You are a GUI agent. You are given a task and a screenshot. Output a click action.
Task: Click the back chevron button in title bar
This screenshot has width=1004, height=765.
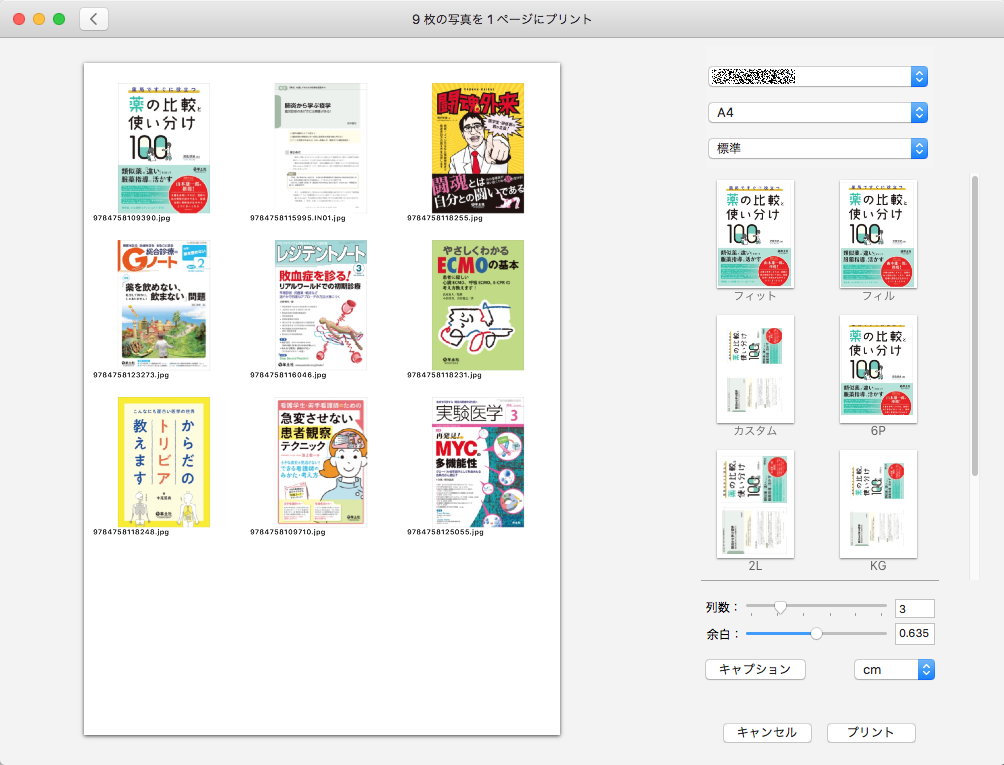pyautogui.click(x=94, y=19)
